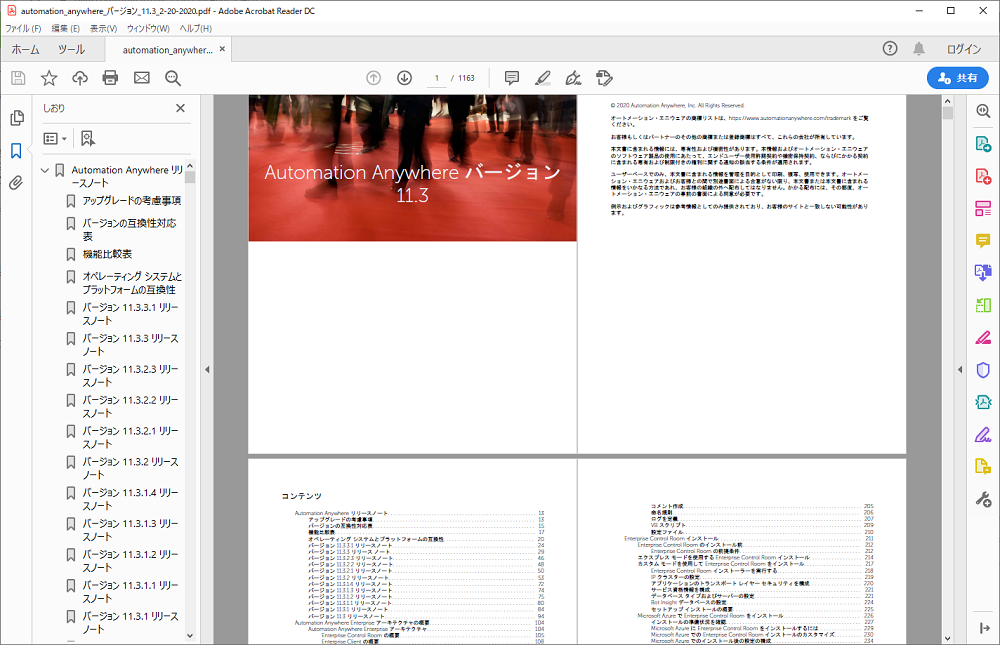Close the automation_anywher... document tab
This screenshot has height=645, width=1000.
coord(222,49)
